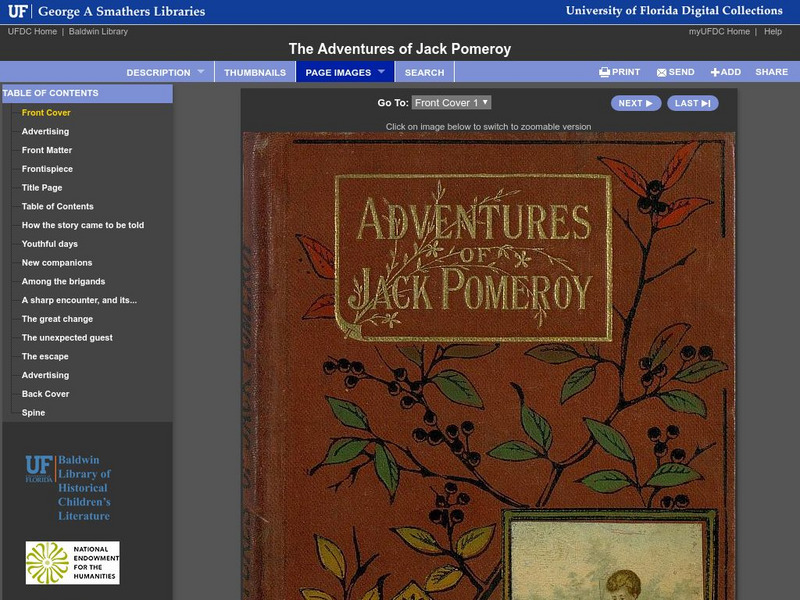Follow the UFDC Home link

tap(33, 31)
